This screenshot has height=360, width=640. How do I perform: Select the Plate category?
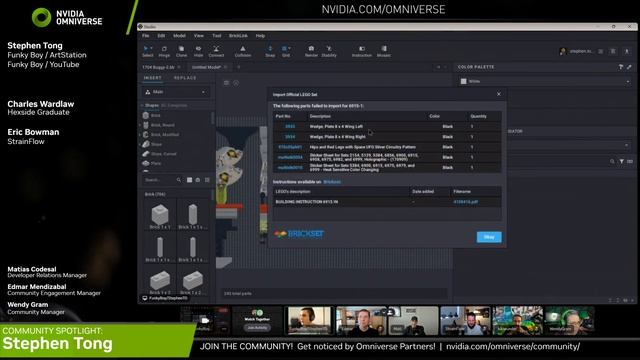pos(156,163)
